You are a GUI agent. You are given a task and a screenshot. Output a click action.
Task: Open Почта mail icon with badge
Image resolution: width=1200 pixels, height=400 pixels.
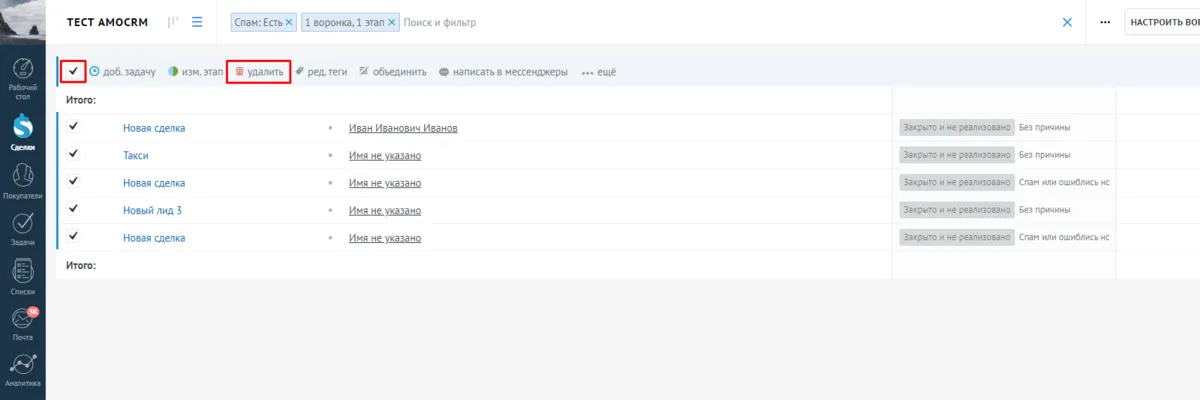tap(22, 324)
